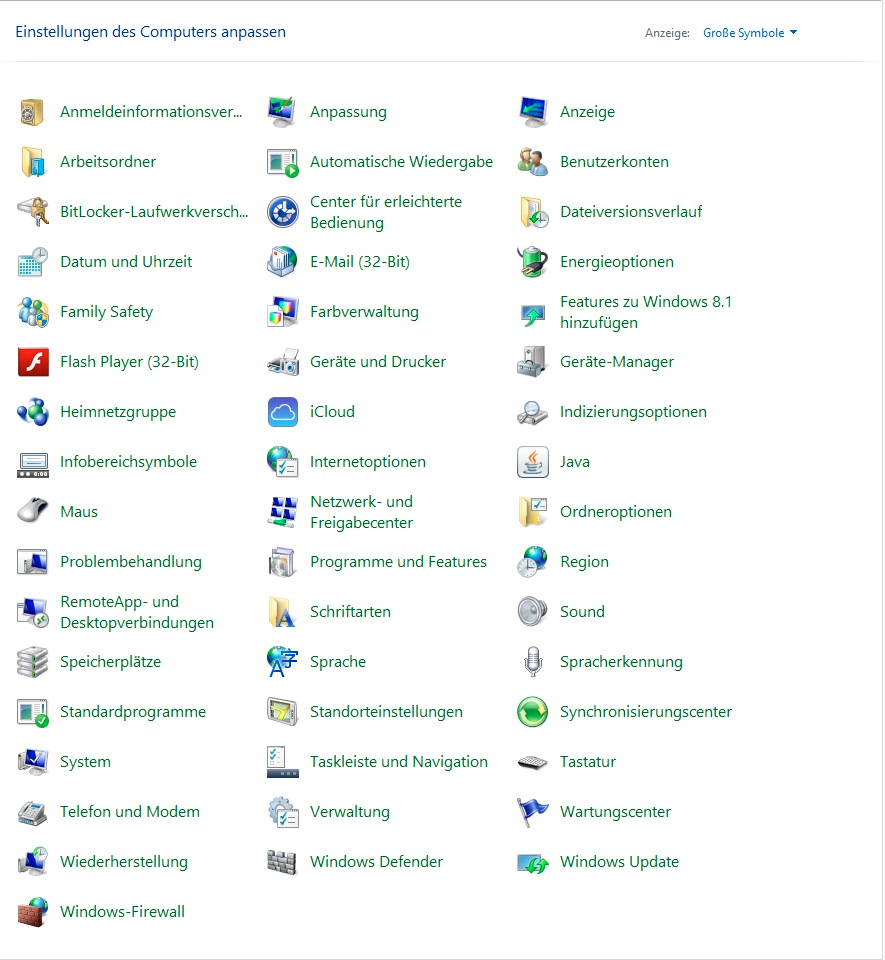
Task: Click the Energieoptionen battery icon
Action: click(x=532, y=262)
